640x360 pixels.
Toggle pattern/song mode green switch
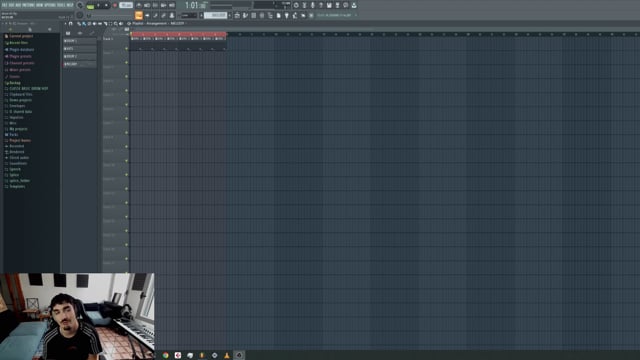(91, 5)
